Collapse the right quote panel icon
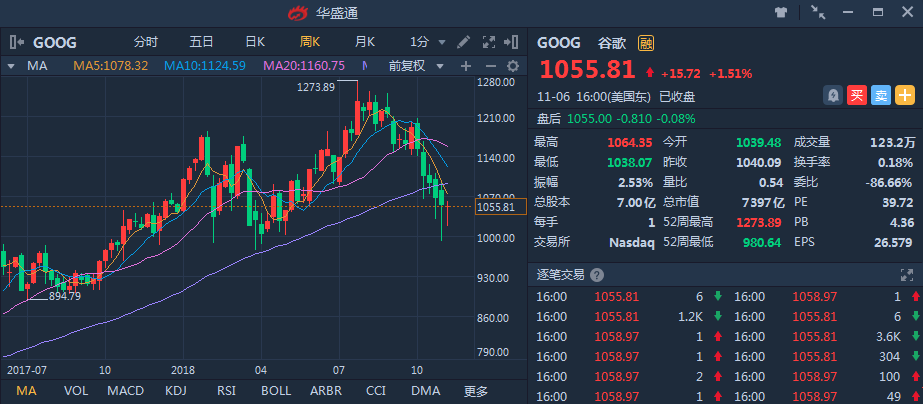The height and width of the screenshot is (404, 923). tap(512, 42)
